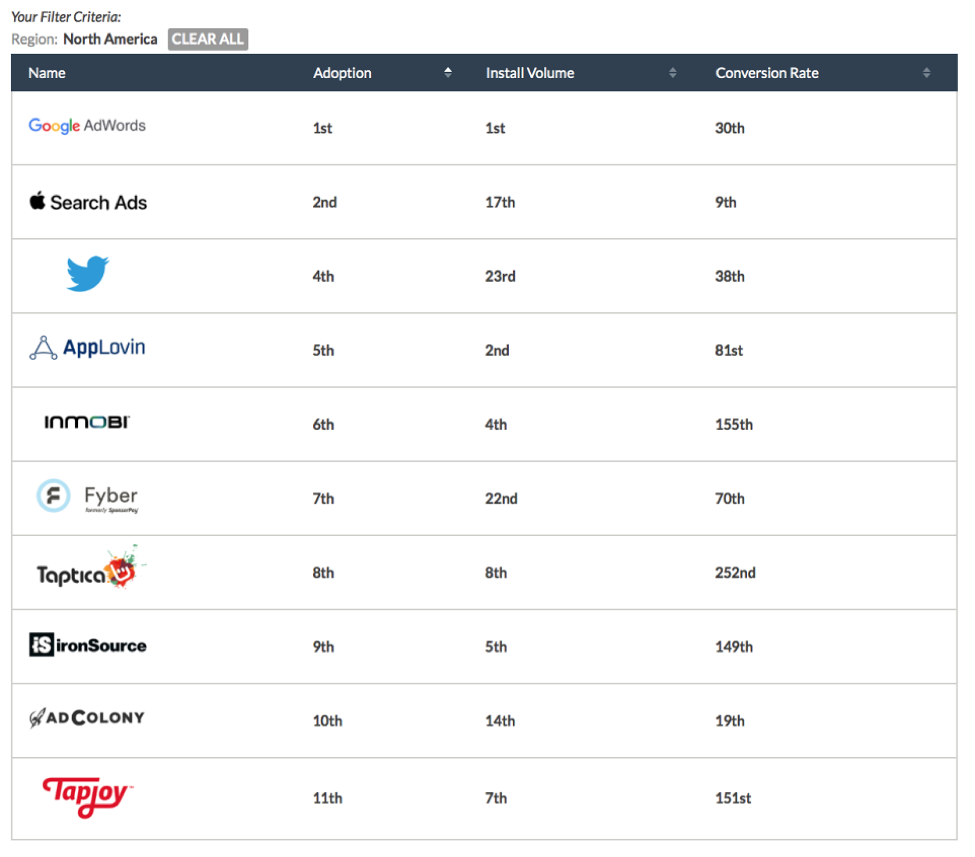Open the ironSource logo
975x857 pixels.
click(88, 645)
